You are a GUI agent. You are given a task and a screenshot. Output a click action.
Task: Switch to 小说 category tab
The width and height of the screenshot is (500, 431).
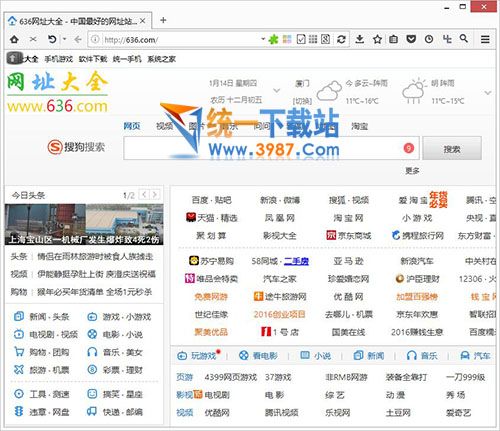[316, 356]
